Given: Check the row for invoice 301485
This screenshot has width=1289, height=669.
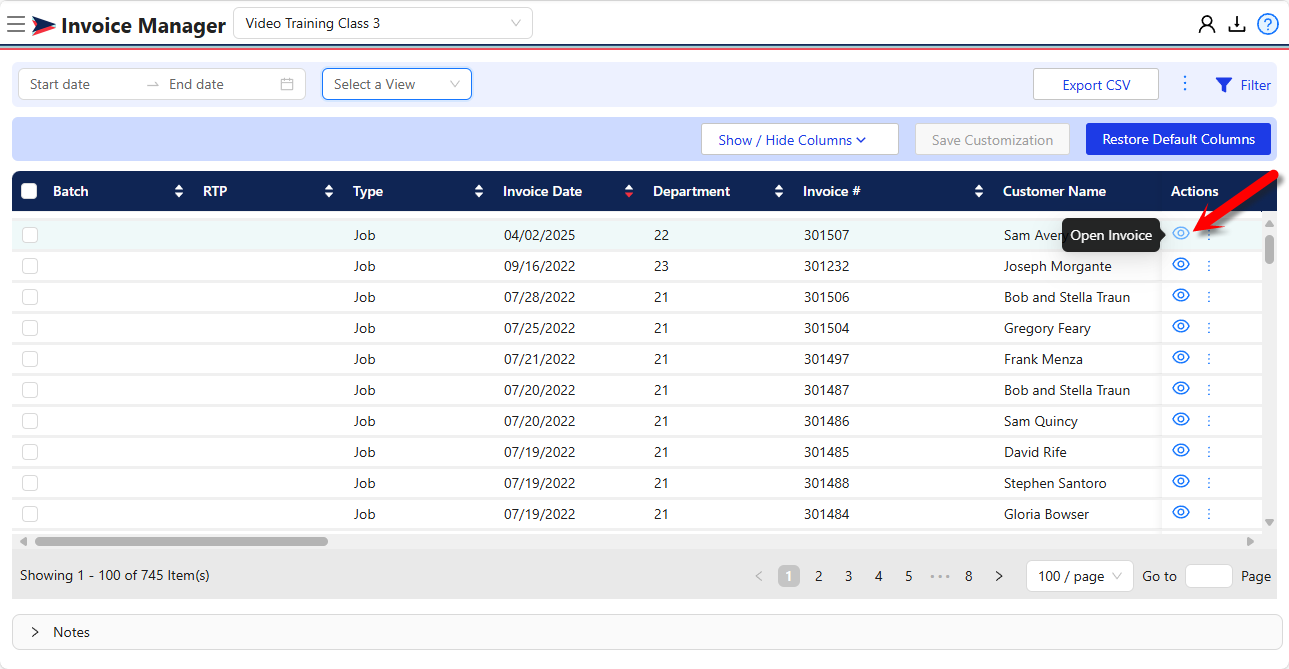Looking at the screenshot, I should point(30,452).
